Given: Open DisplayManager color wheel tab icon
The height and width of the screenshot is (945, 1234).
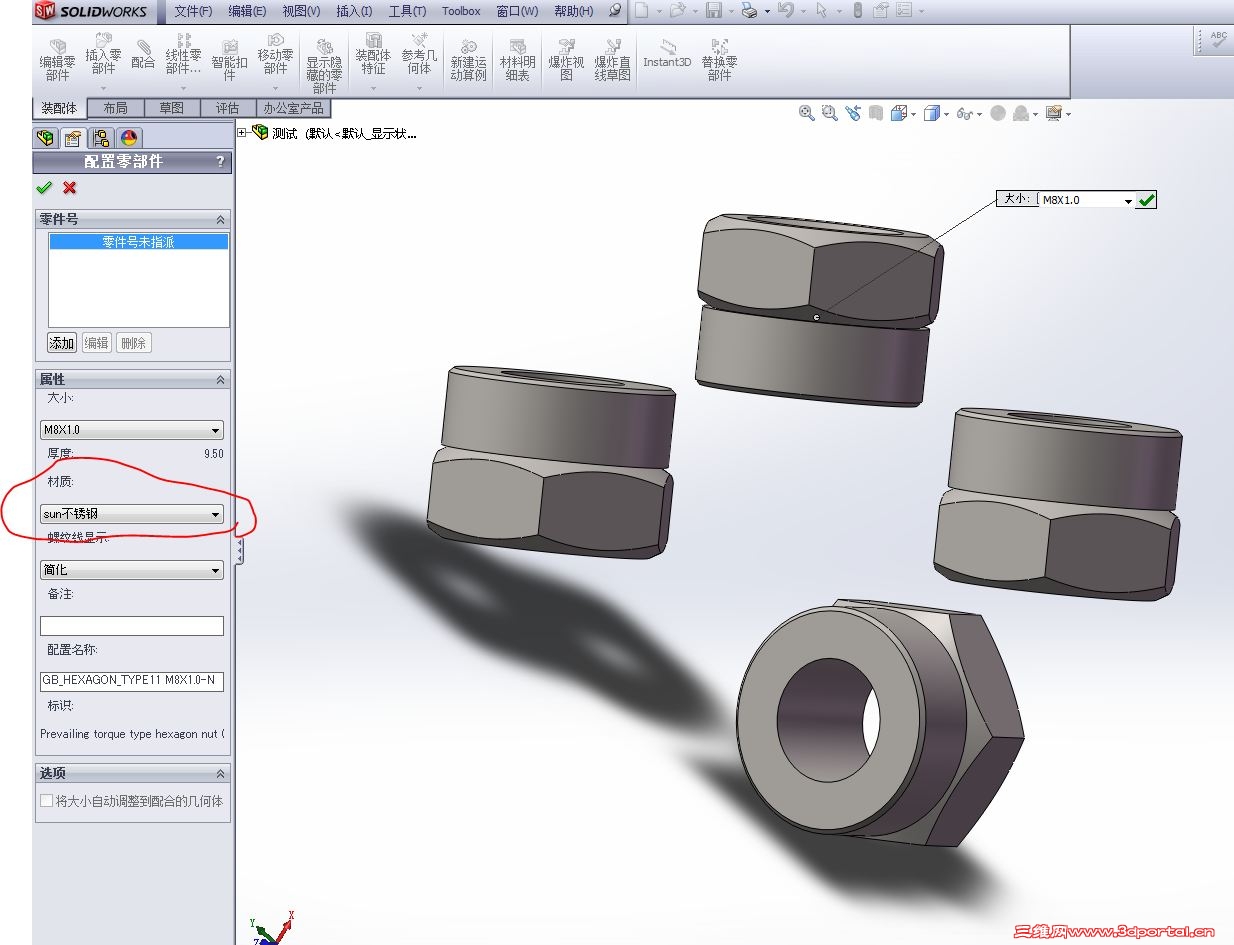Looking at the screenshot, I should [129, 138].
